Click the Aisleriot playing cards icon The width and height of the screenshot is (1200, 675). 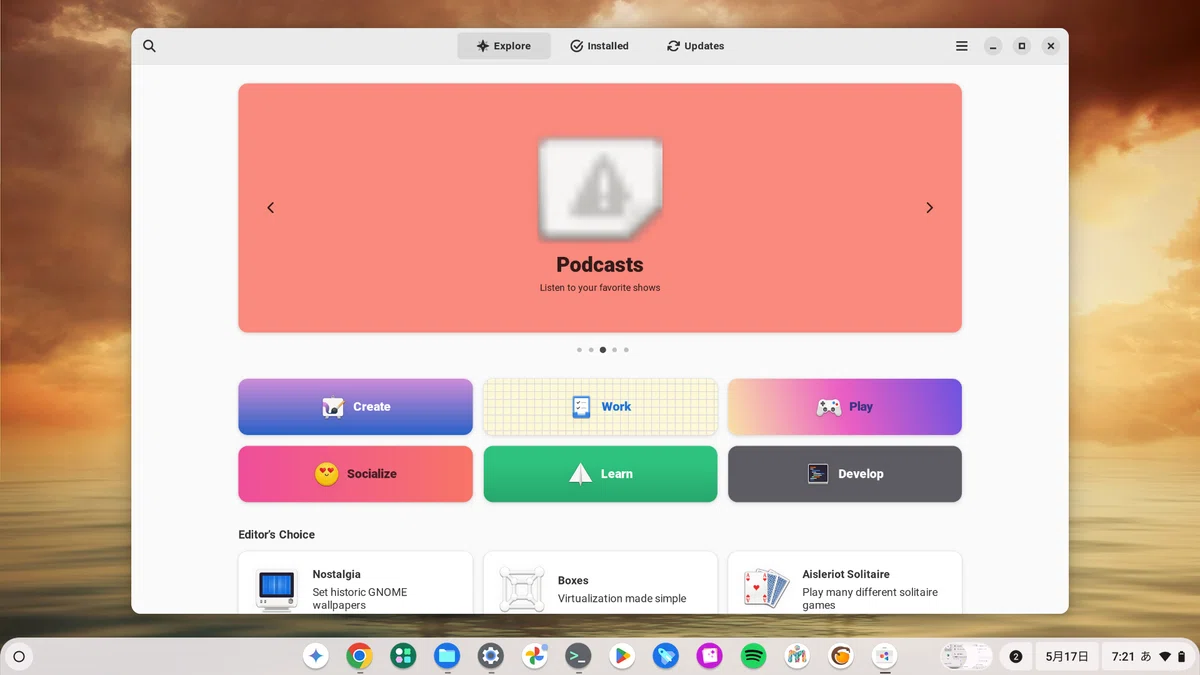[767, 590]
